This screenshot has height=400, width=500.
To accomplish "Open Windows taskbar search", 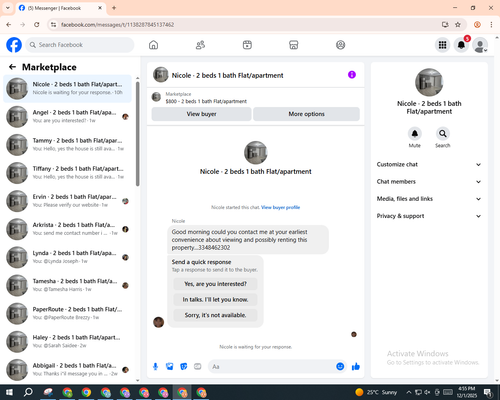I will tap(28, 392).
